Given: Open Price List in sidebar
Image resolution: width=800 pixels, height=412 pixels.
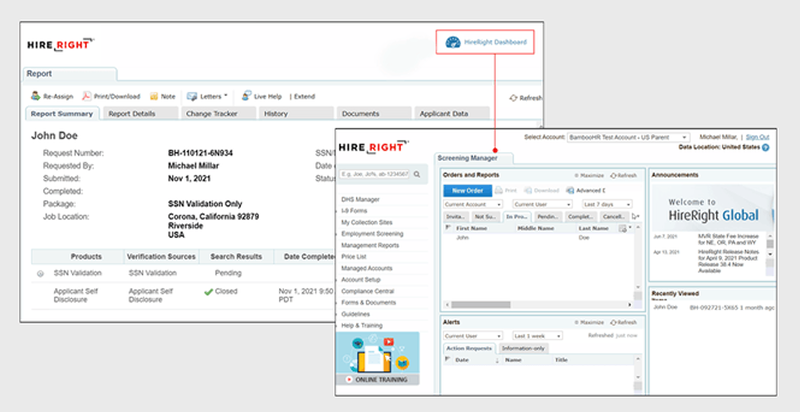Looking at the screenshot, I should pyautogui.click(x=354, y=256).
